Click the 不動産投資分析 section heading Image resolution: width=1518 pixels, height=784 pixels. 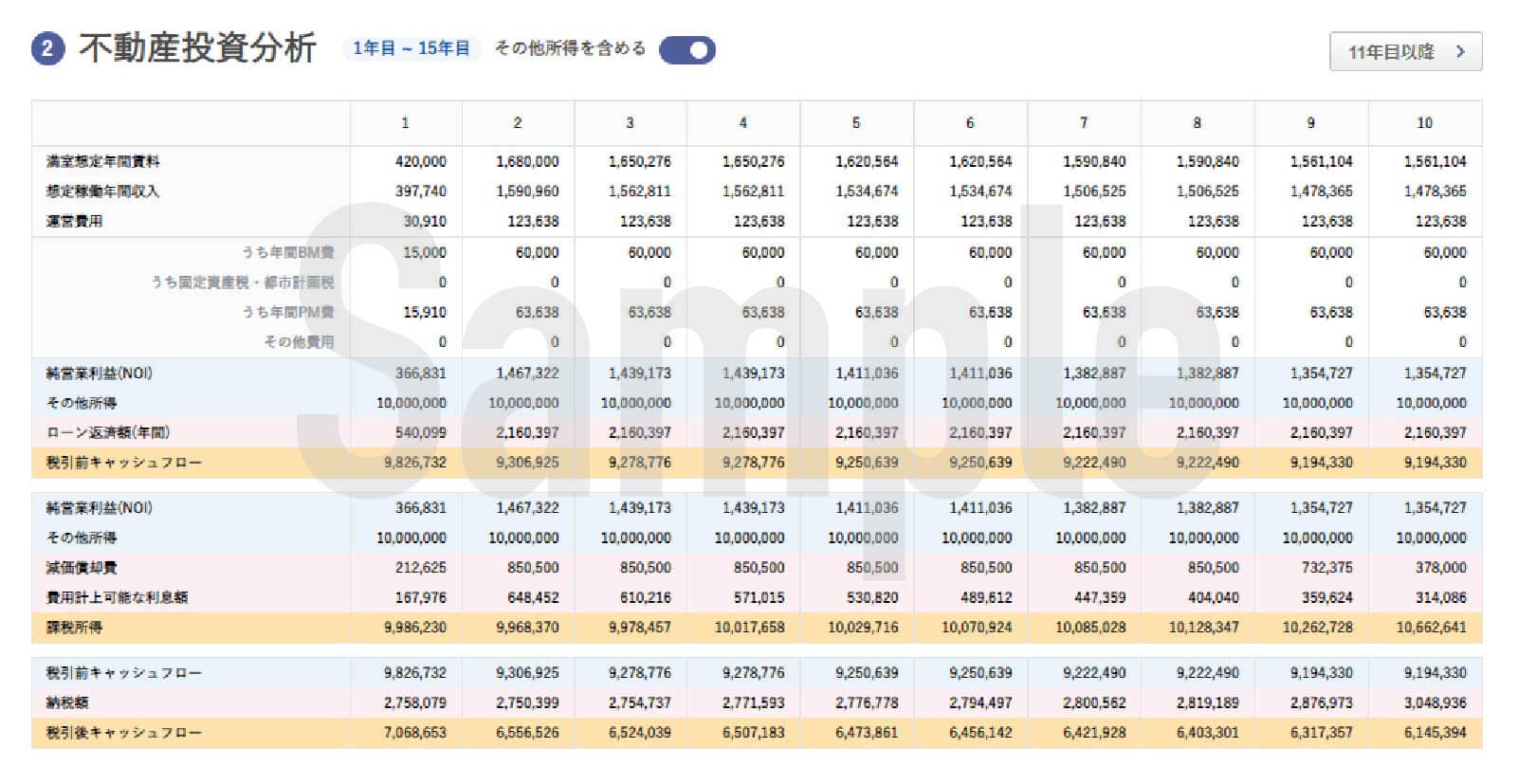pyautogui.click(x=197, y=48)
